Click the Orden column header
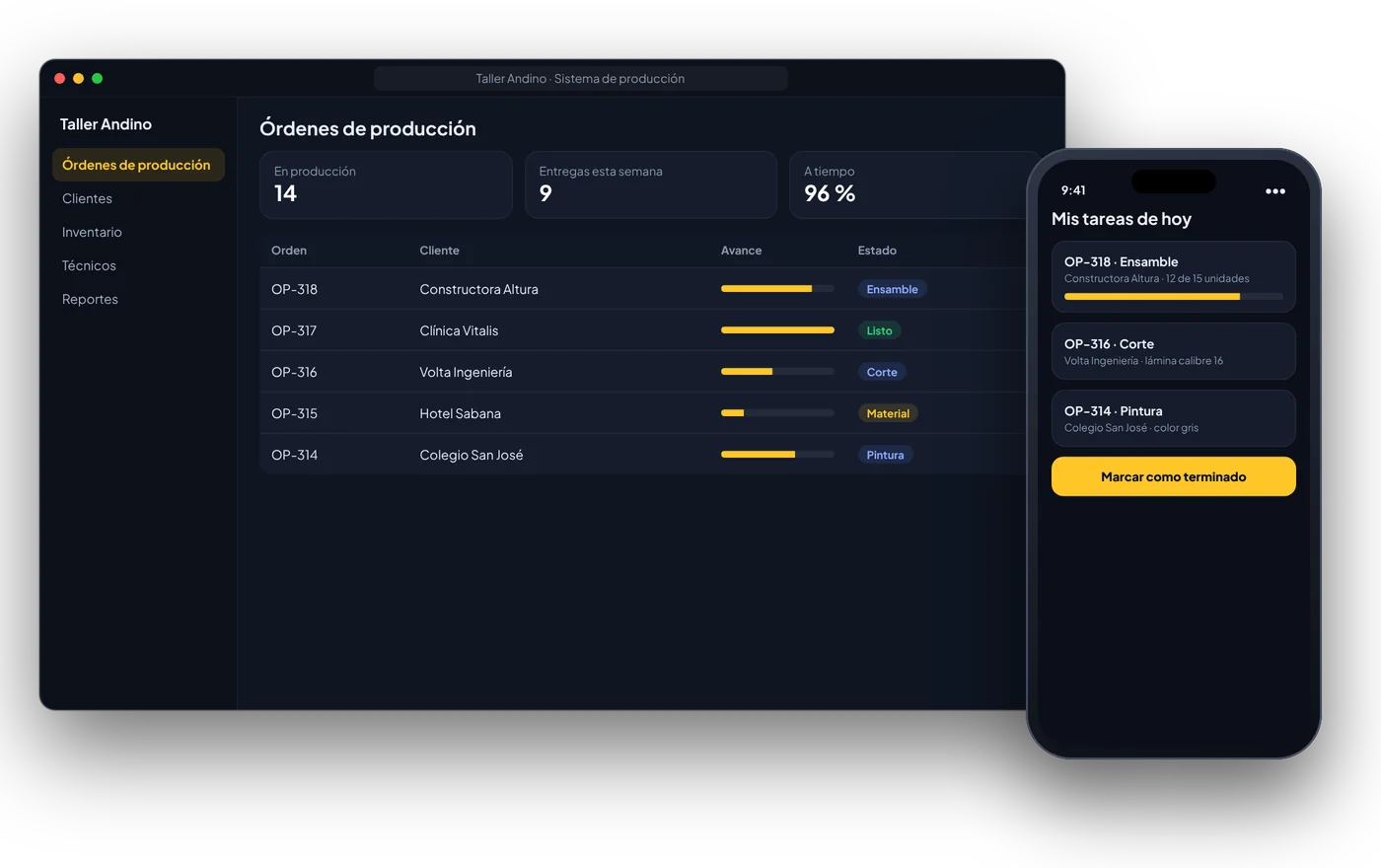 [289, 251]
